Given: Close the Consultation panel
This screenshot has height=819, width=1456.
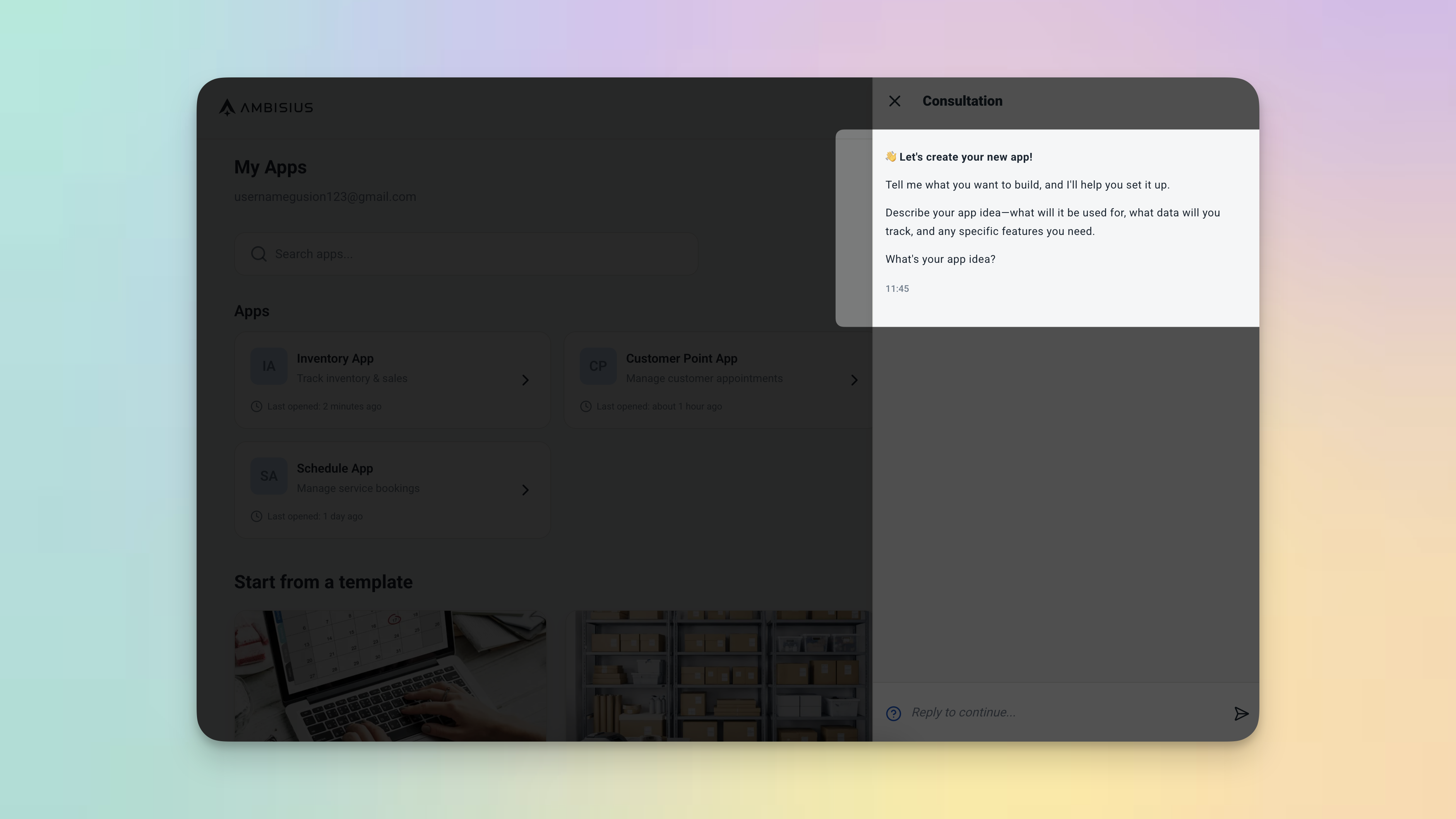Looking at the screenshot, I should coord(894,101).
